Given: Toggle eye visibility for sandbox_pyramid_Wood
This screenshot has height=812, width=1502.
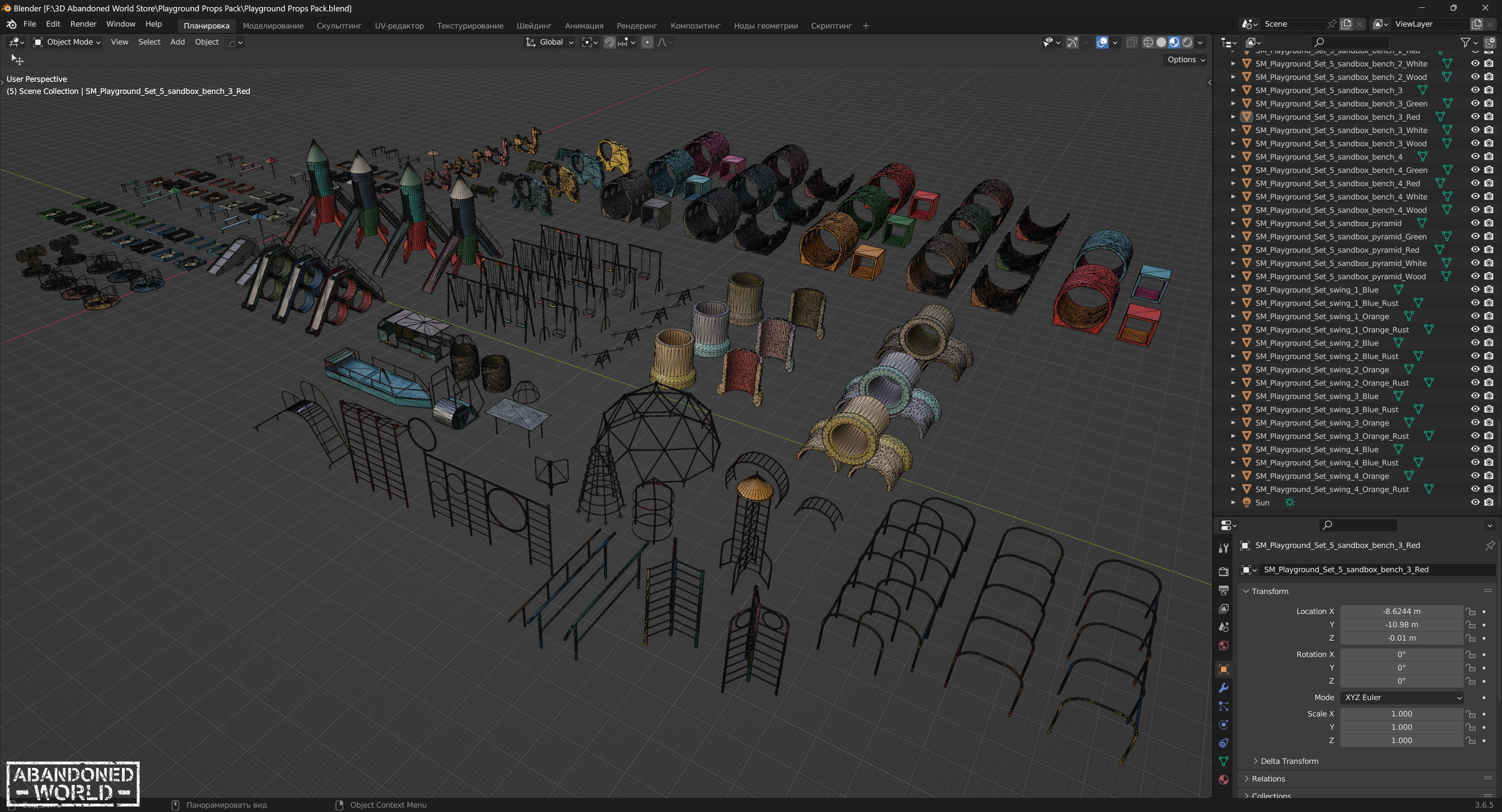Looking at the screenshot, I should click(x=1475, y=276).
